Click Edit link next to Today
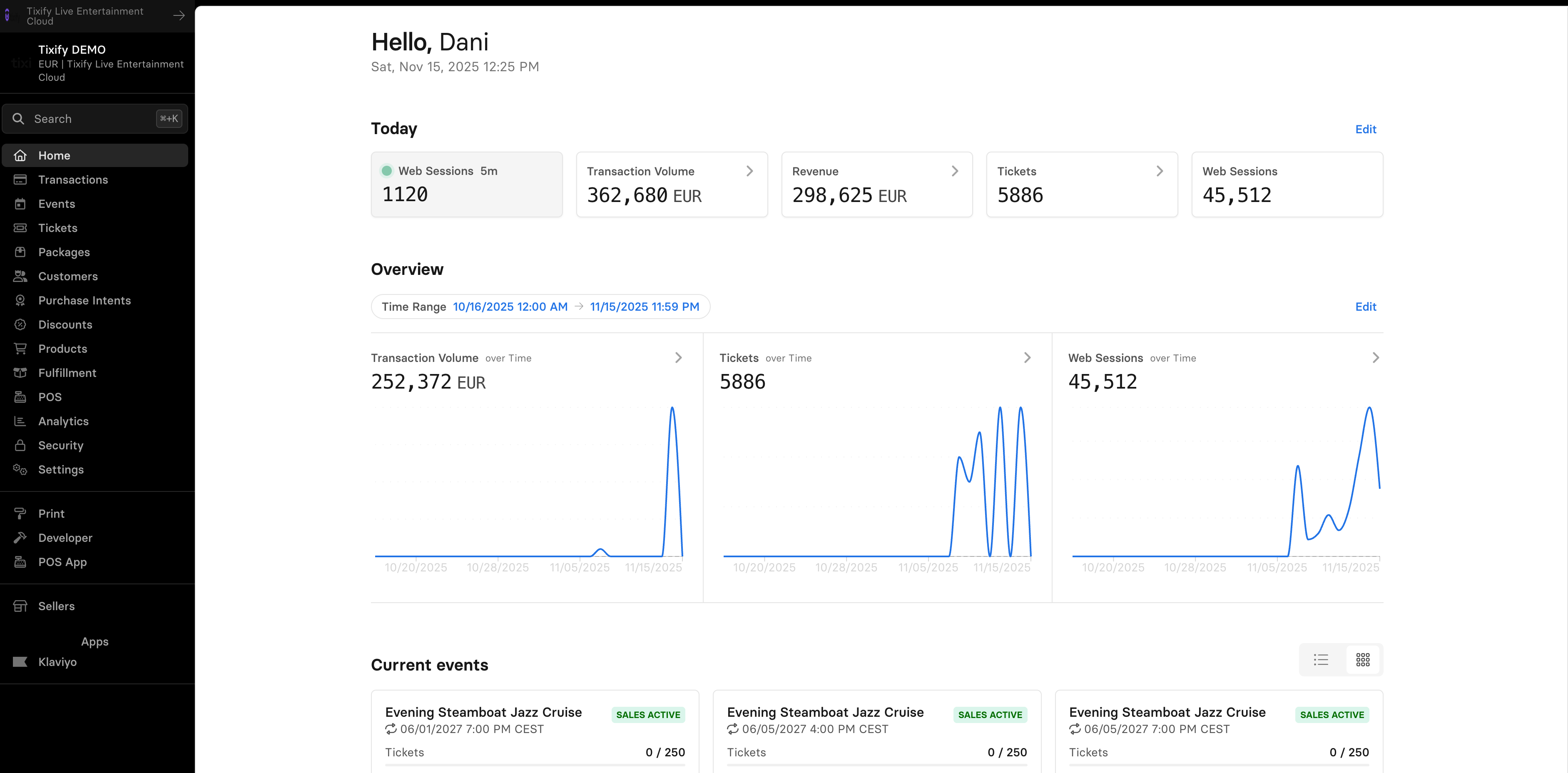Image resolution: width=1568 pixels, height=773 pixels. pos(1365,129)
